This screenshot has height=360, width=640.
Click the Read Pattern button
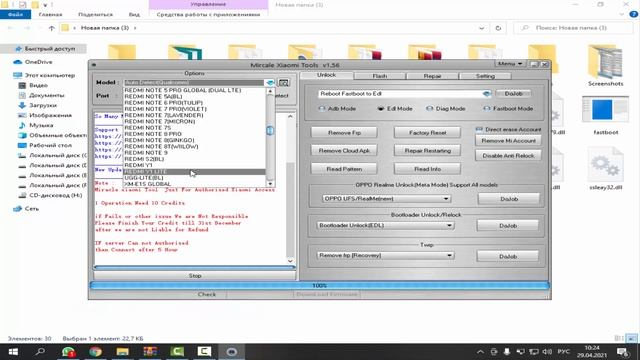tap(344, 169)
